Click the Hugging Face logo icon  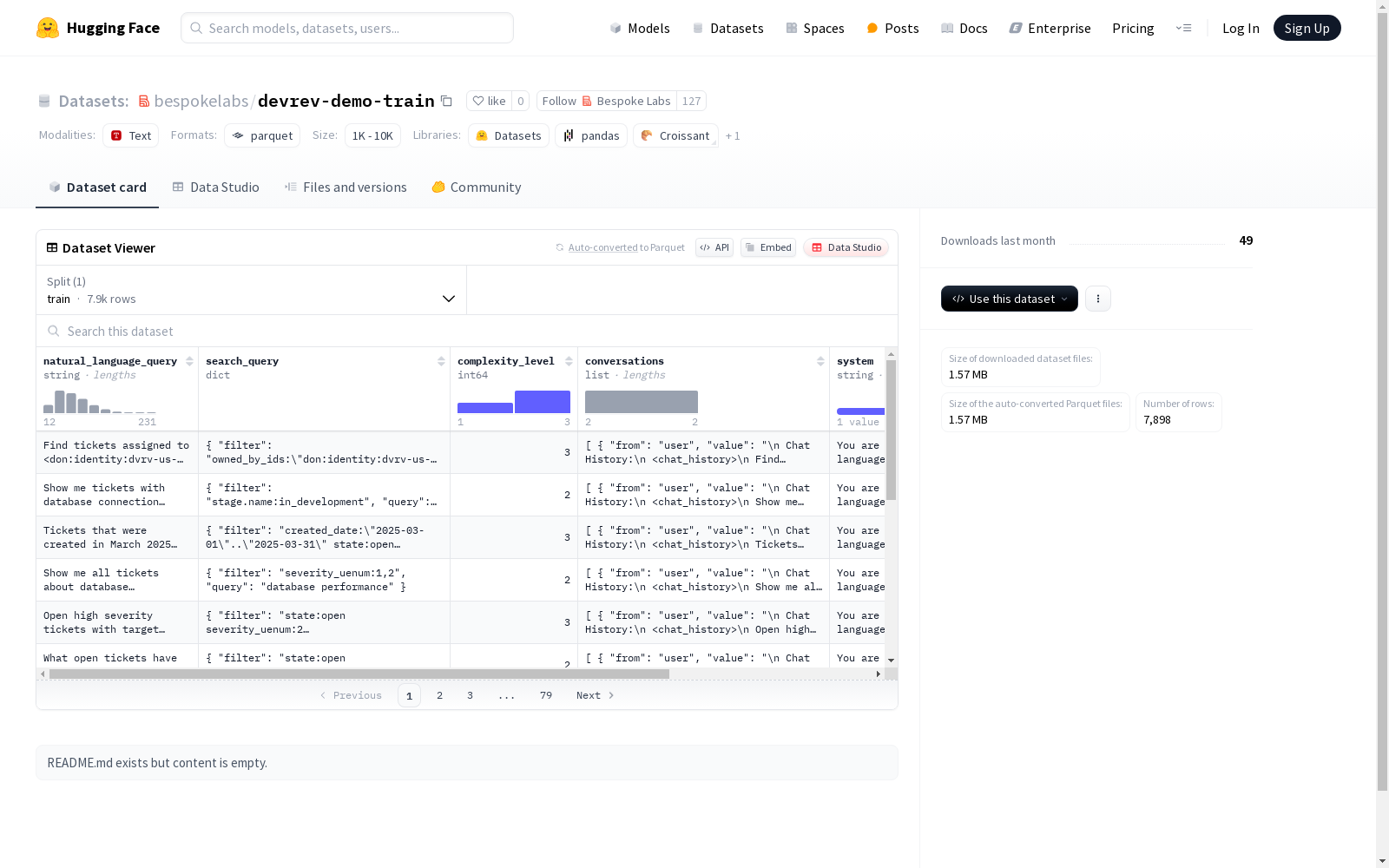coord(48,28)
